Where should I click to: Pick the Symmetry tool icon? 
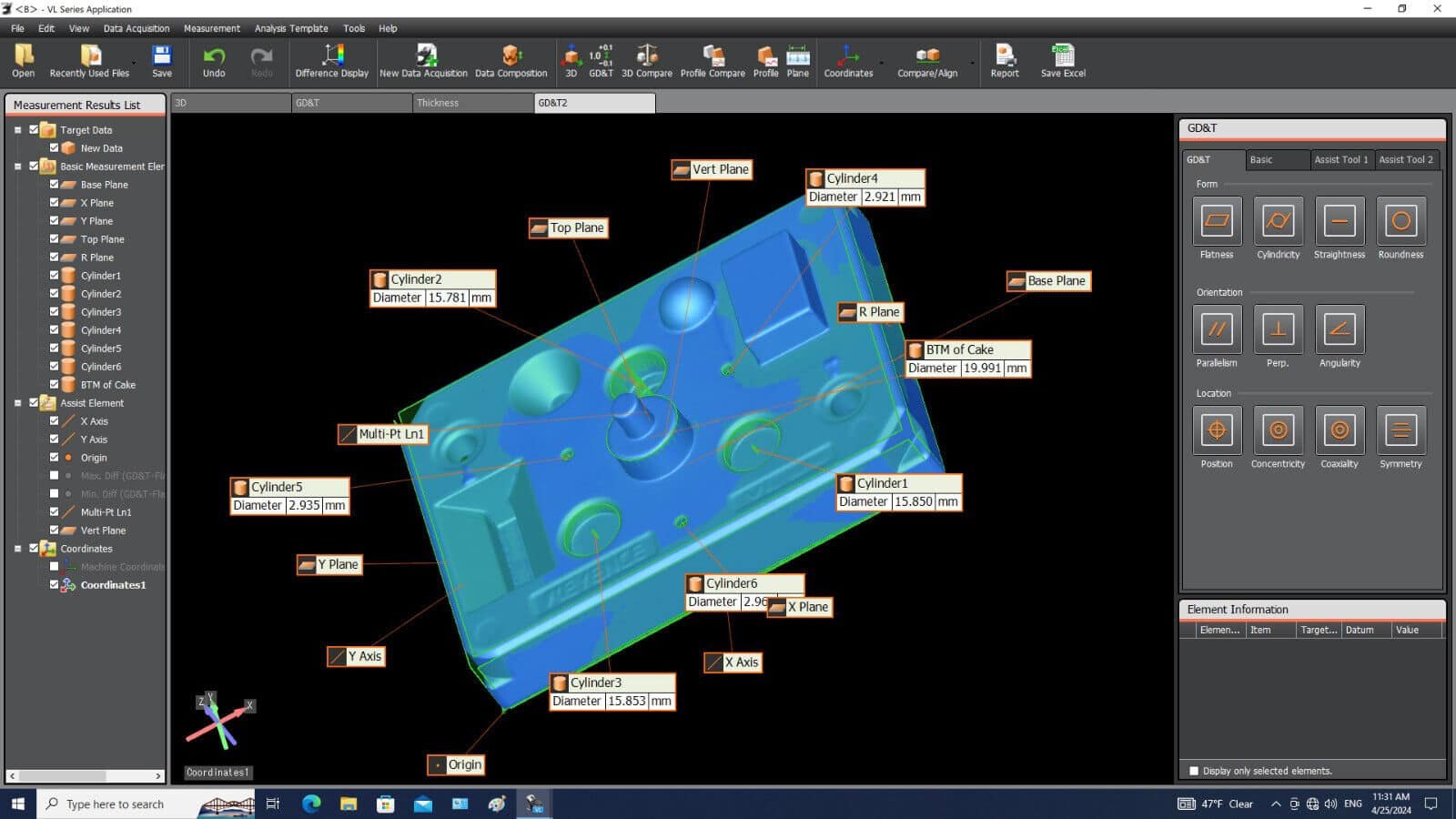(x=1400, y=430)
